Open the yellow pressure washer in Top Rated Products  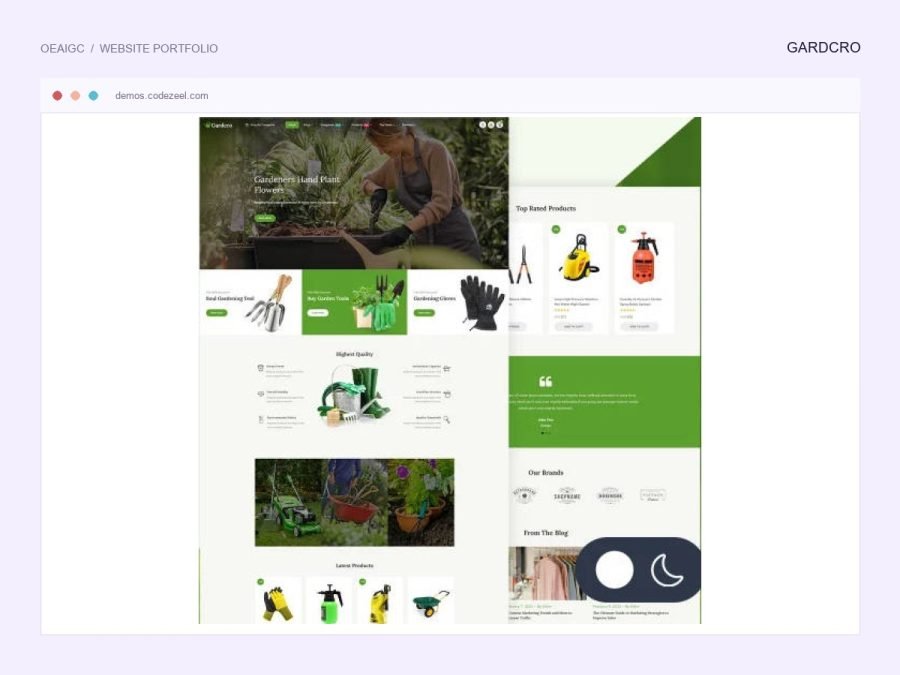pos(579,258)
